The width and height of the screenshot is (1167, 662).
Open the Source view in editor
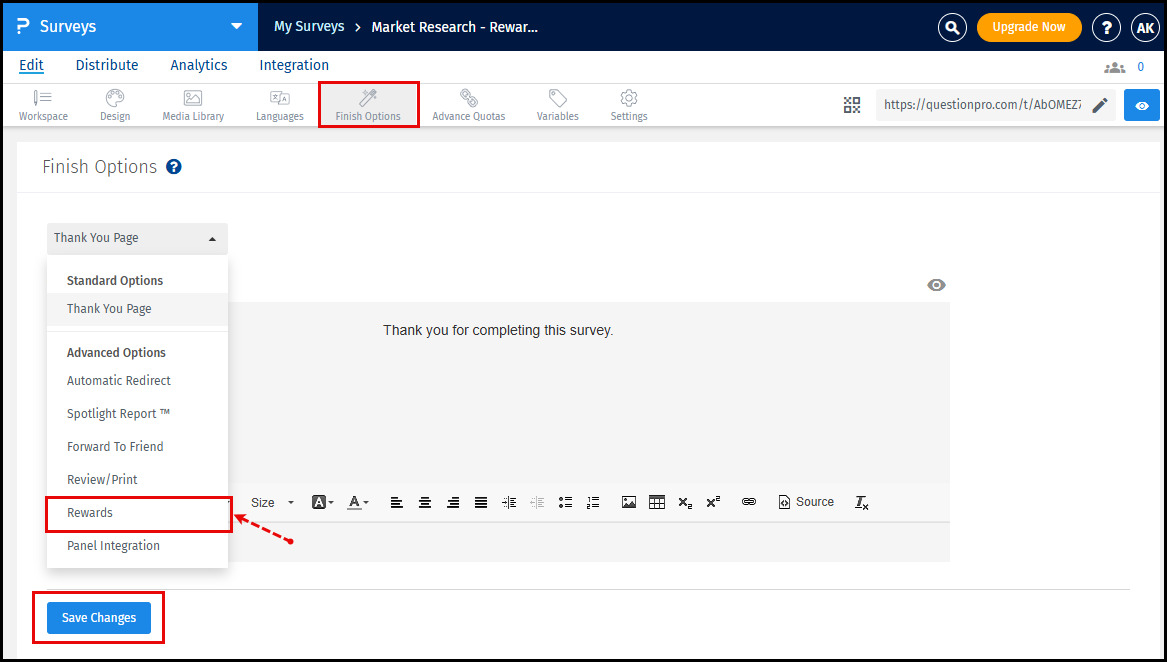click(806, 501)
